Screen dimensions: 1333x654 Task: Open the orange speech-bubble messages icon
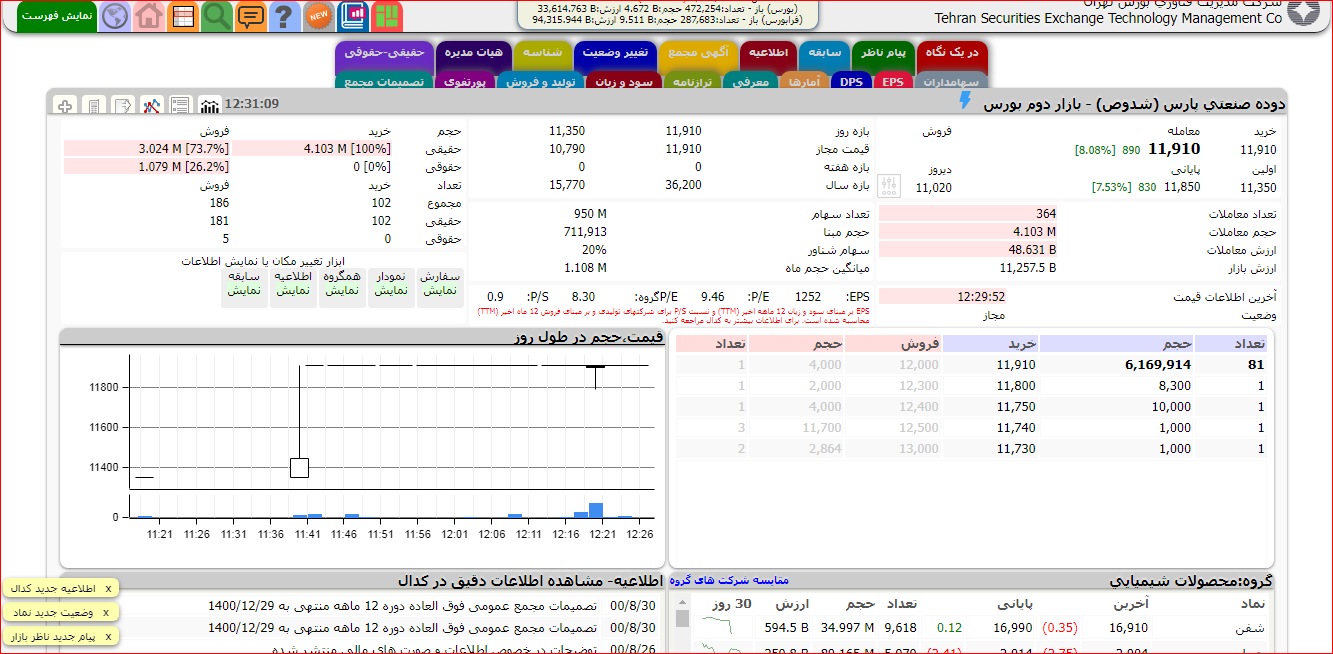(x=251, y=16)
